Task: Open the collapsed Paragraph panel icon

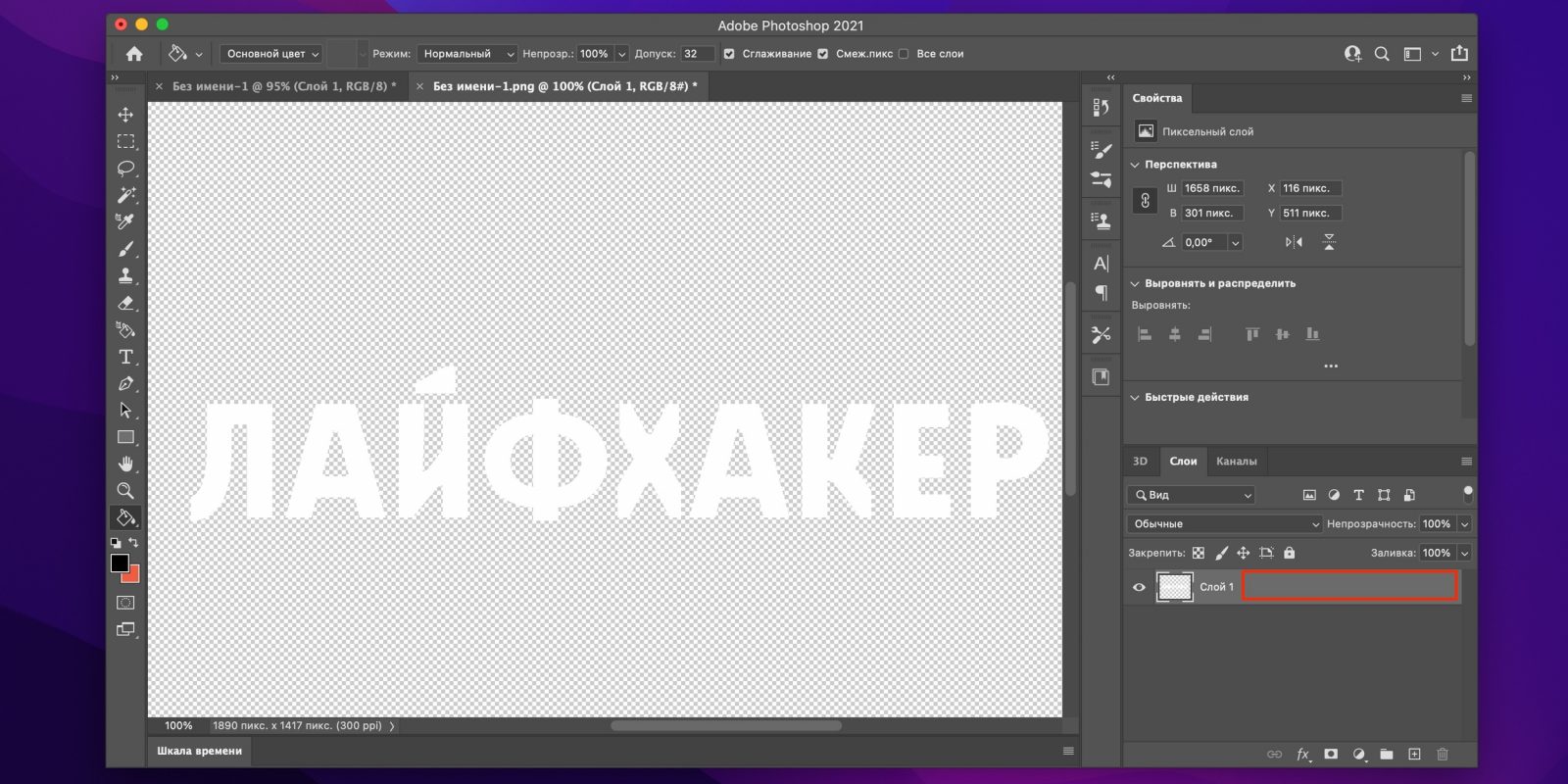Action: 1101,292
